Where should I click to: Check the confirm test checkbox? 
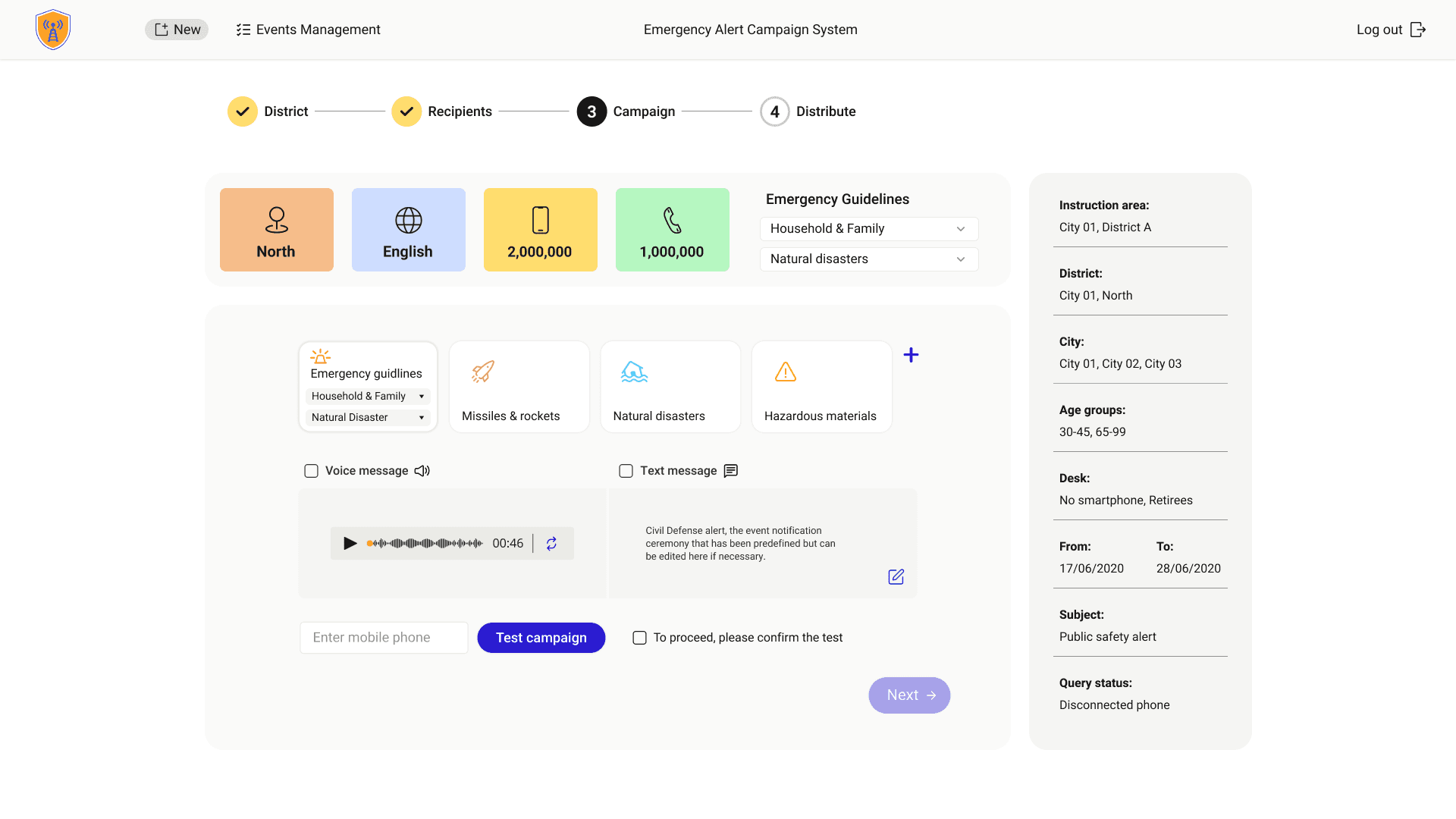point(640,638)
